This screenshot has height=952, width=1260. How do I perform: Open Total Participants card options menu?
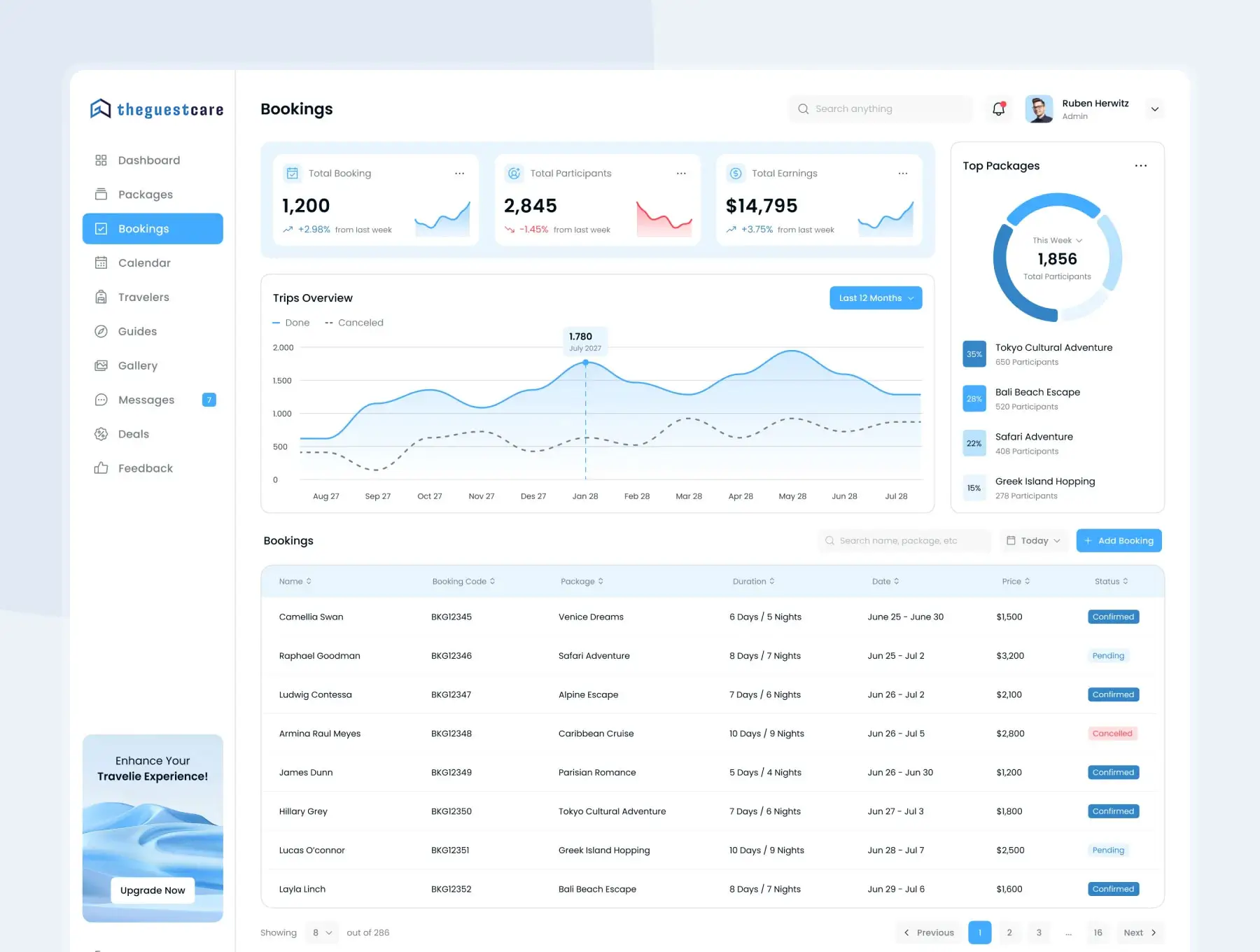pos(681,174)
